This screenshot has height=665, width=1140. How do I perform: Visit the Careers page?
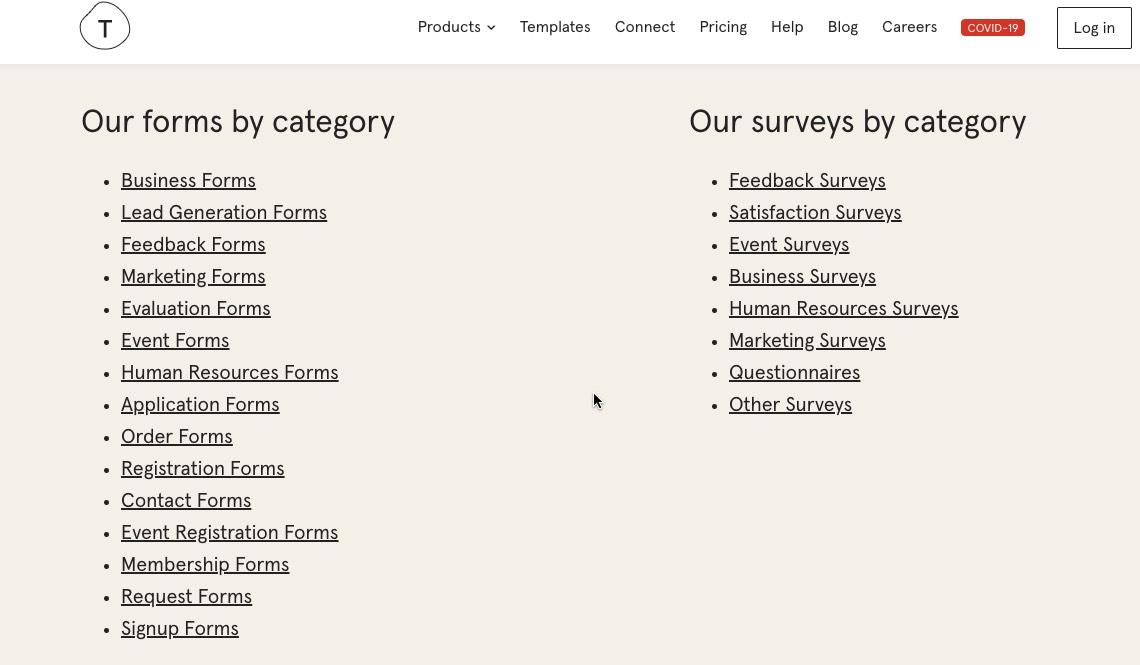(x=909, y=27)
